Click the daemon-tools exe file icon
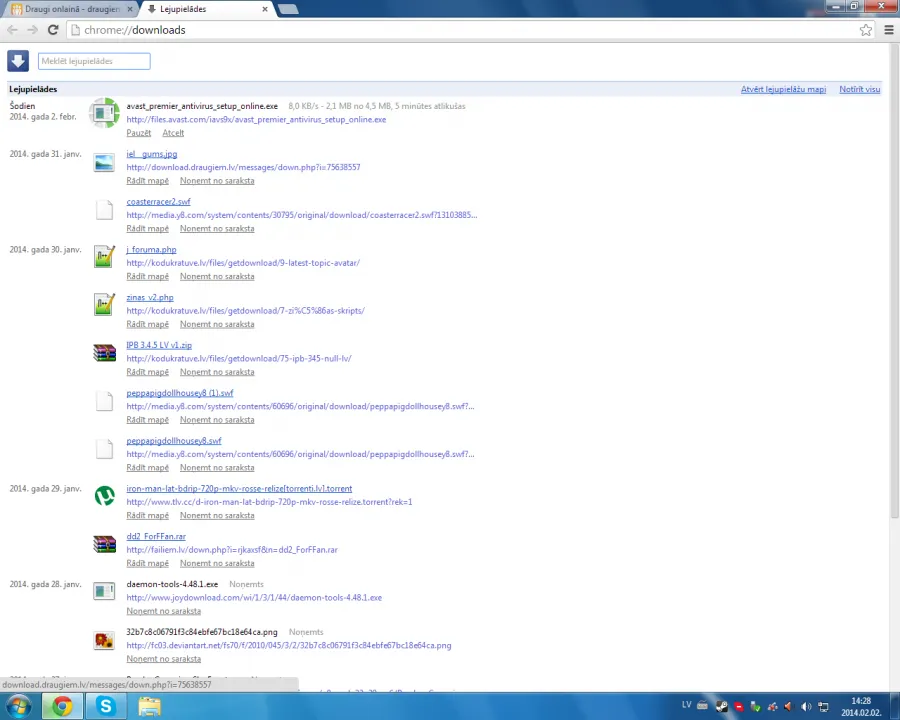This screenshot has height=720, width=900. (x=104, y=591)
